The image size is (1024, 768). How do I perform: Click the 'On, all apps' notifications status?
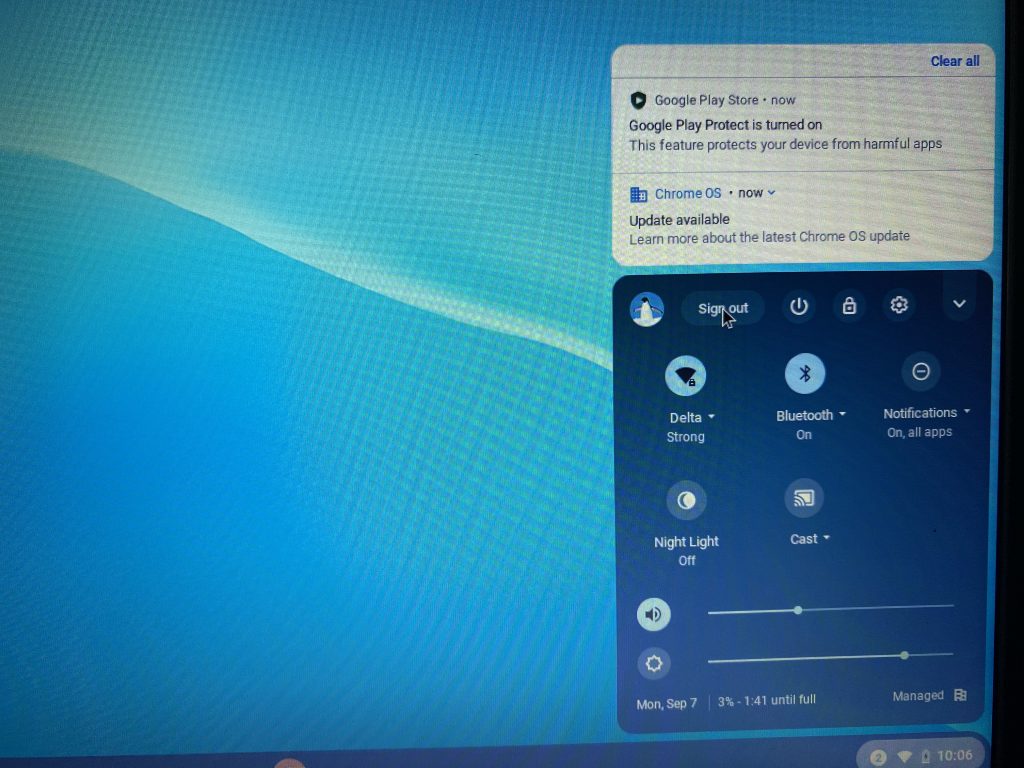click(920, 432)
